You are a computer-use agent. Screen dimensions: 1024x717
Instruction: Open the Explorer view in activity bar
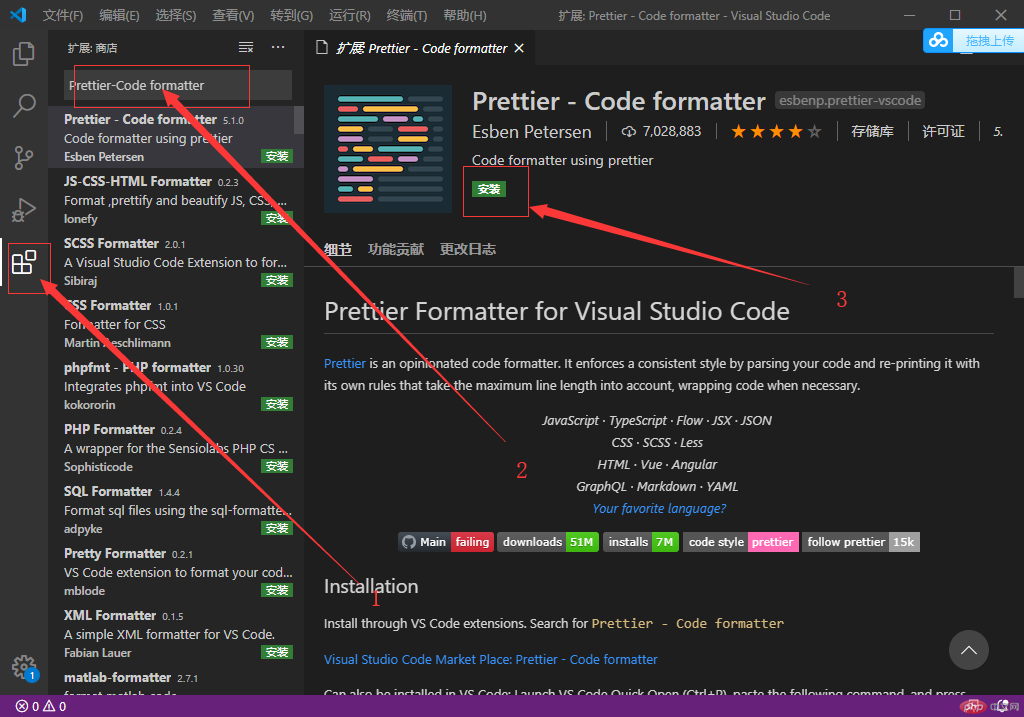click(x=24, y=54)
